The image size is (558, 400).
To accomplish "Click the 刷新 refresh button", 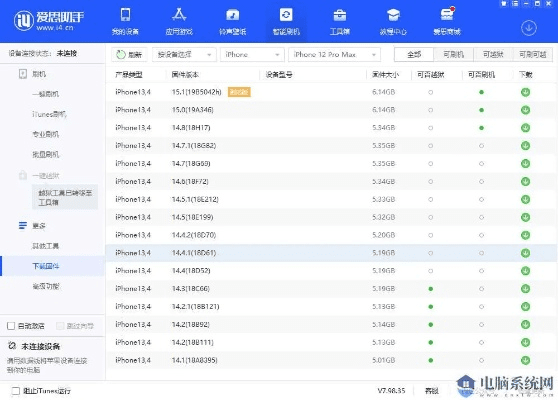I will coord(128,54).
